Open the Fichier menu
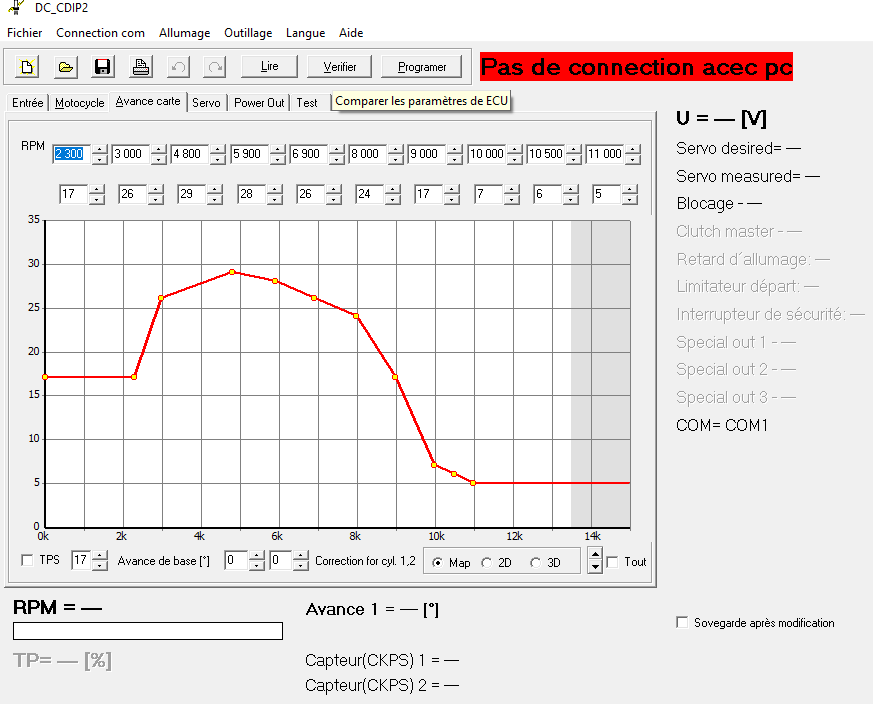 pos(24,33)
